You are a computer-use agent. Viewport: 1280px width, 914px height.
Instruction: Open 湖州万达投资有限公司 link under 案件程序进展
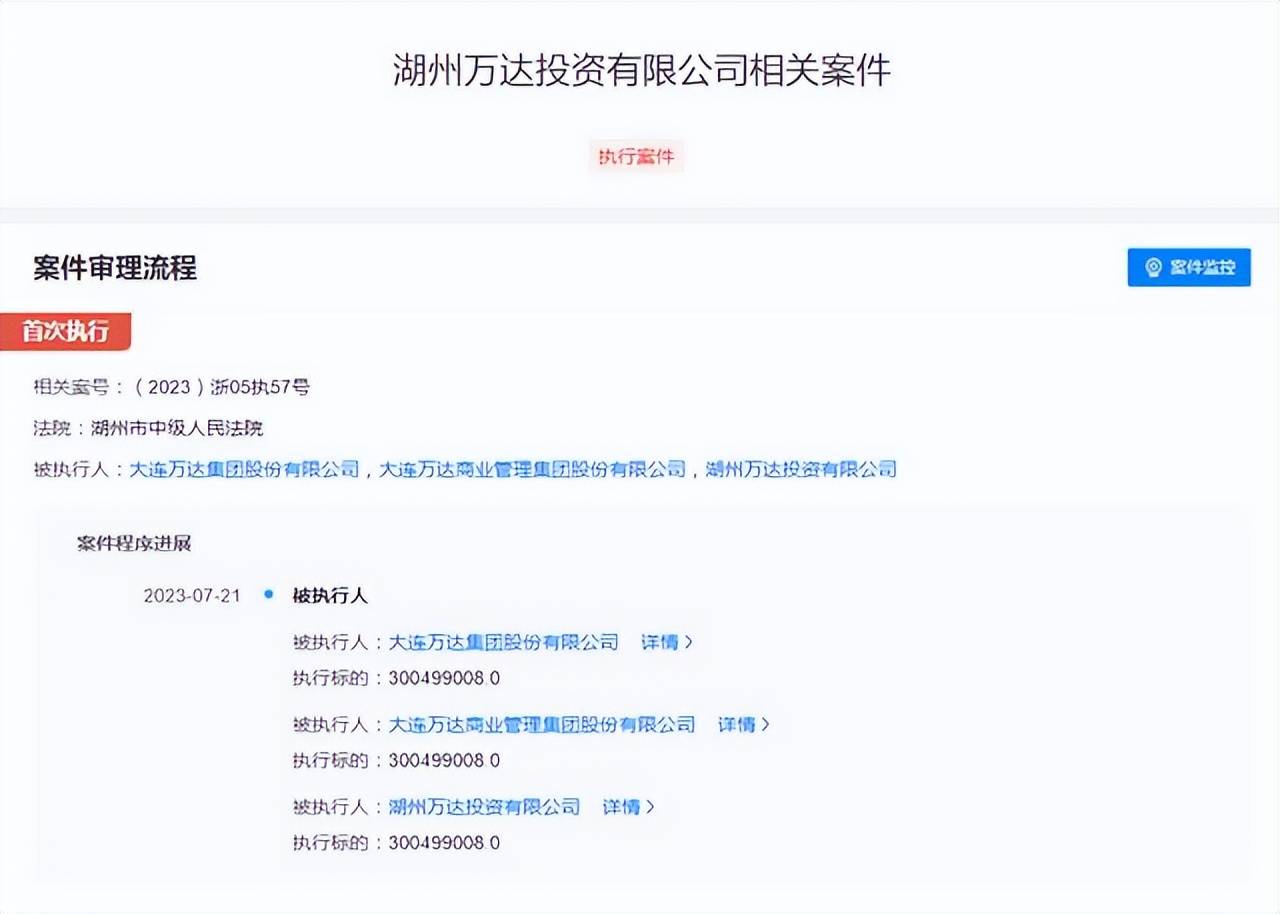pos(484,806)
